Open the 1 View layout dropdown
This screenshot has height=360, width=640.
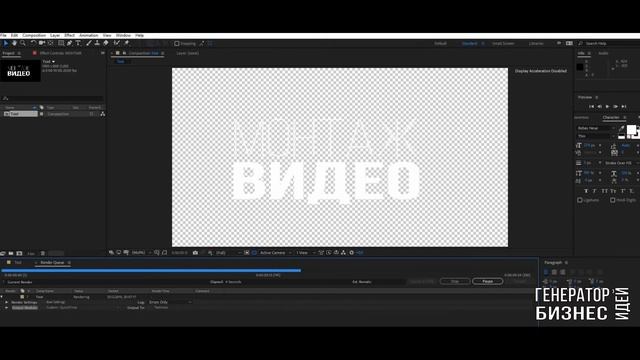(305, 253)
